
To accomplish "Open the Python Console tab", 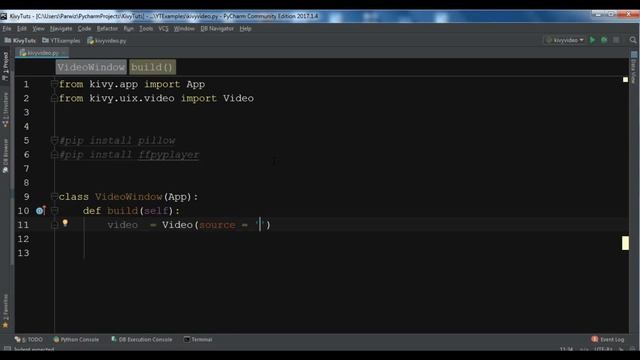I will coord(76,339).
